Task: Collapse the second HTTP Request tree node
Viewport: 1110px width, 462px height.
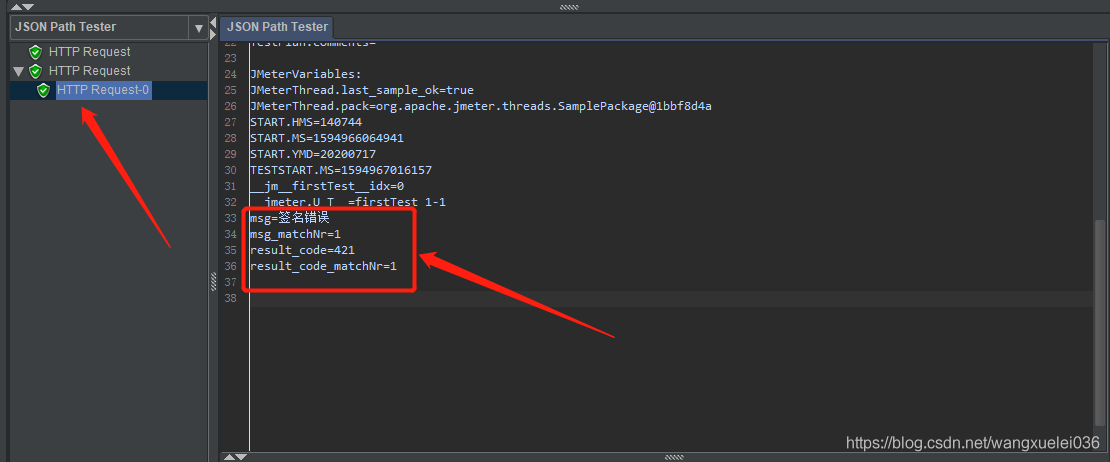Action: click(x=19, y=71)
